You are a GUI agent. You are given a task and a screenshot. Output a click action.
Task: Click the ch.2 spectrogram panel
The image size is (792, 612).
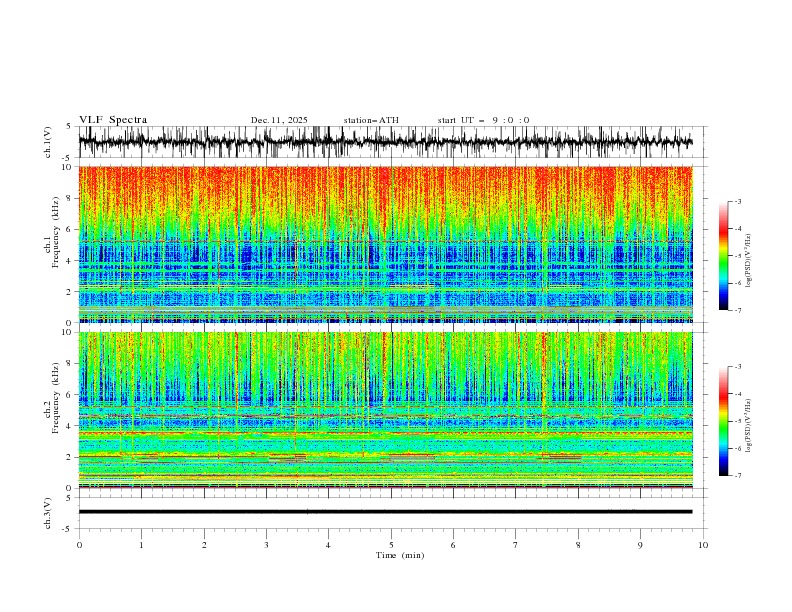385,410
